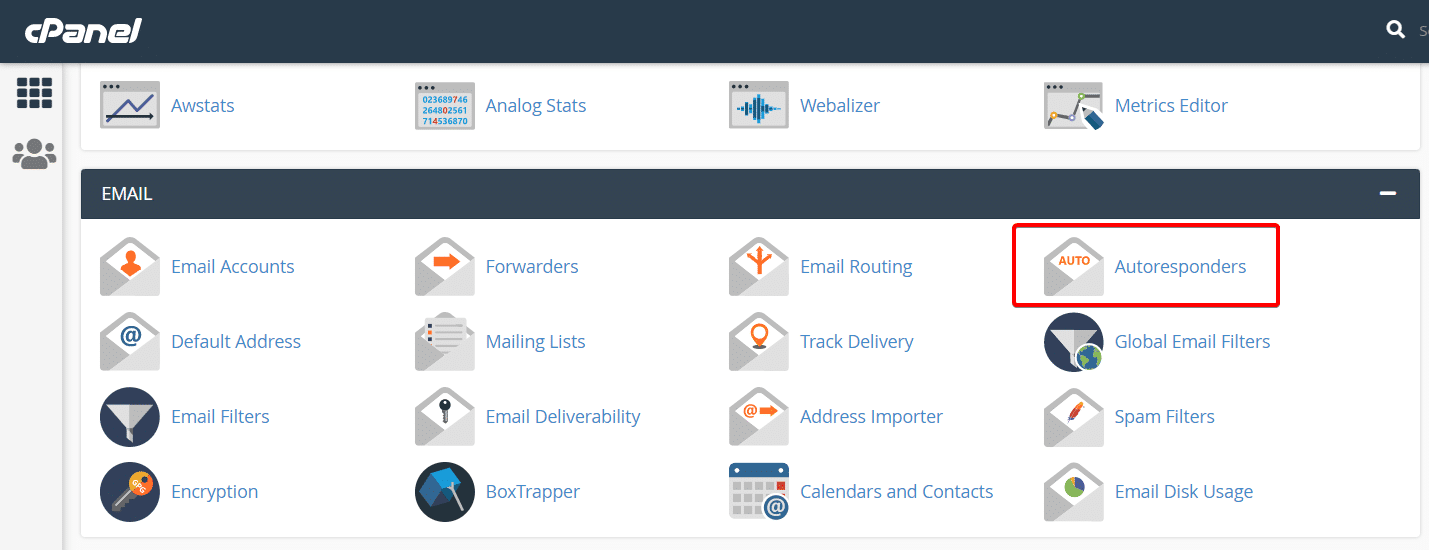Open the Mailing Lists link
The height and width of the screenshot is (550, 1429).
pyautogui.click(x=535, y=342)
